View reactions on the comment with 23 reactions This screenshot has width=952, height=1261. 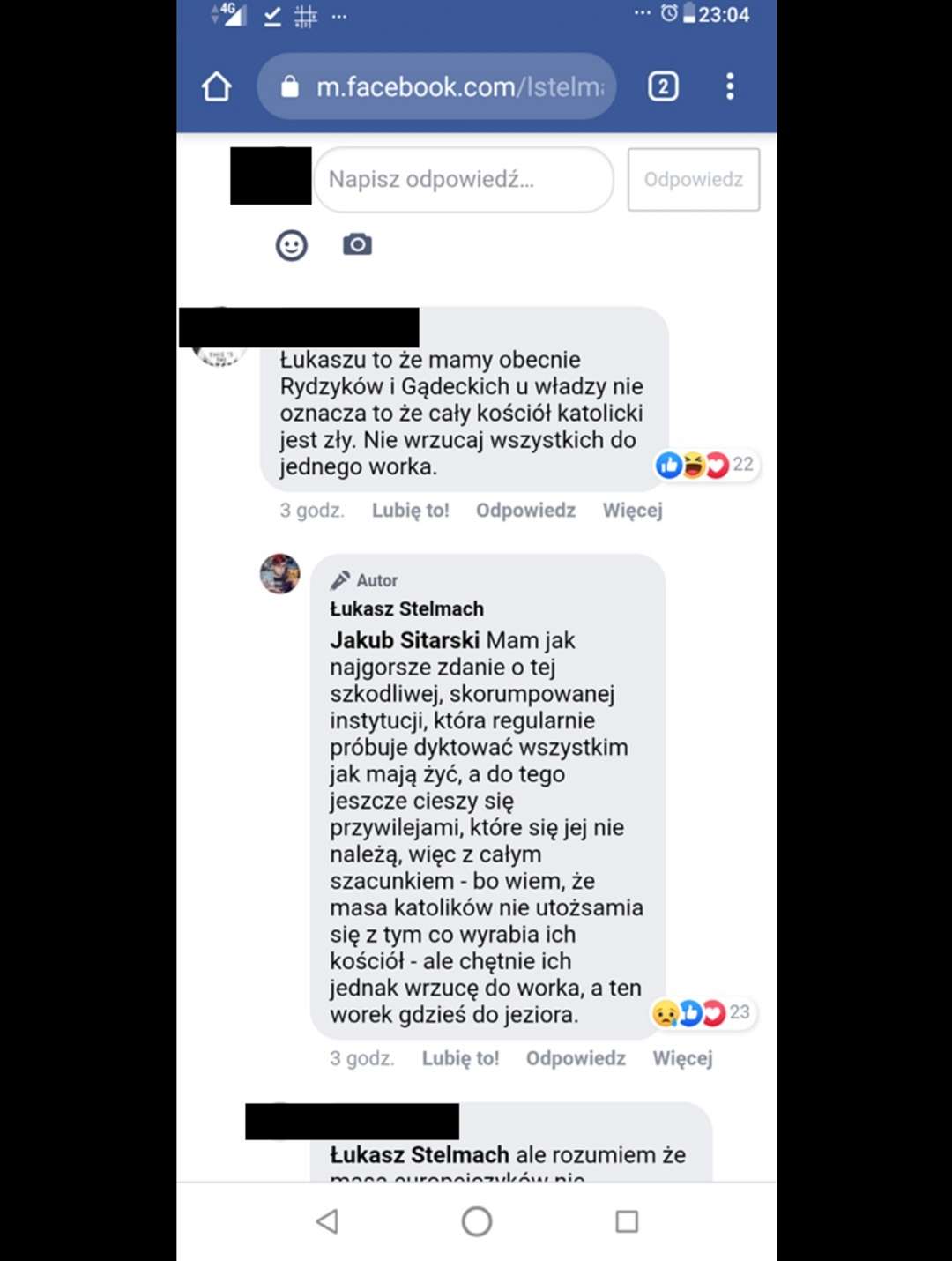(x=703, y=1012)
